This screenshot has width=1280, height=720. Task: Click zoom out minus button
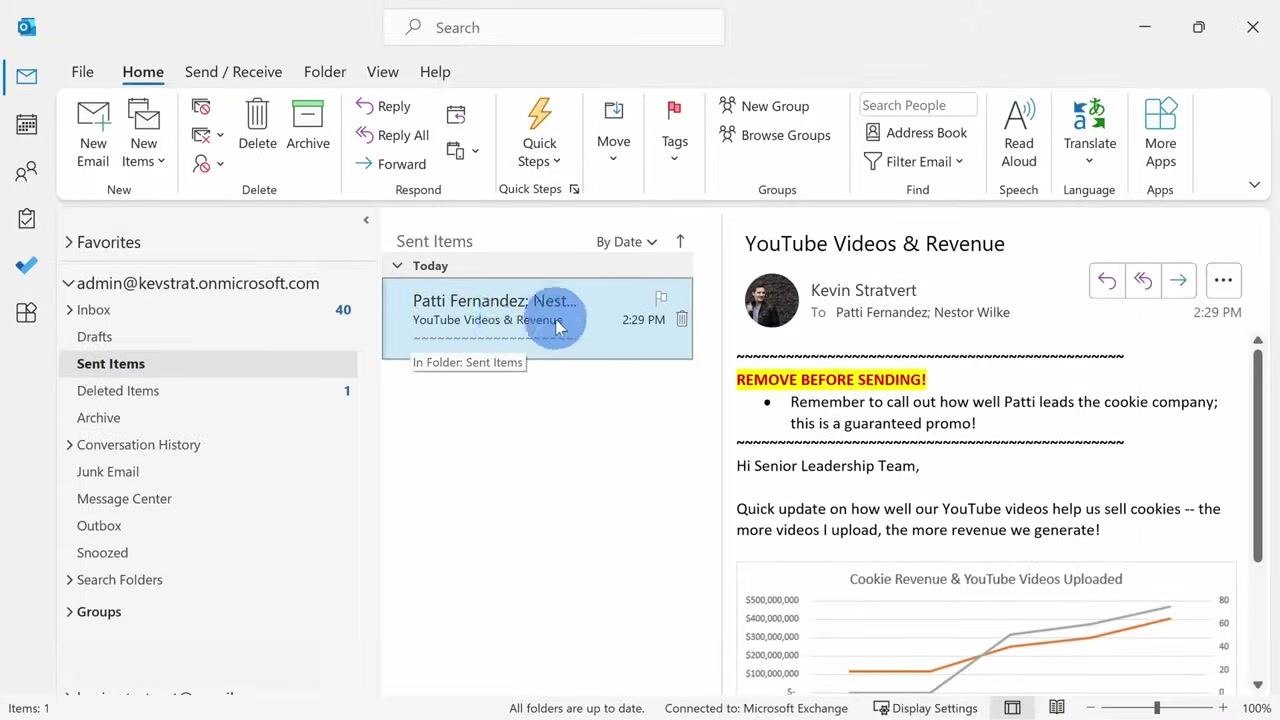[1091, 708]
